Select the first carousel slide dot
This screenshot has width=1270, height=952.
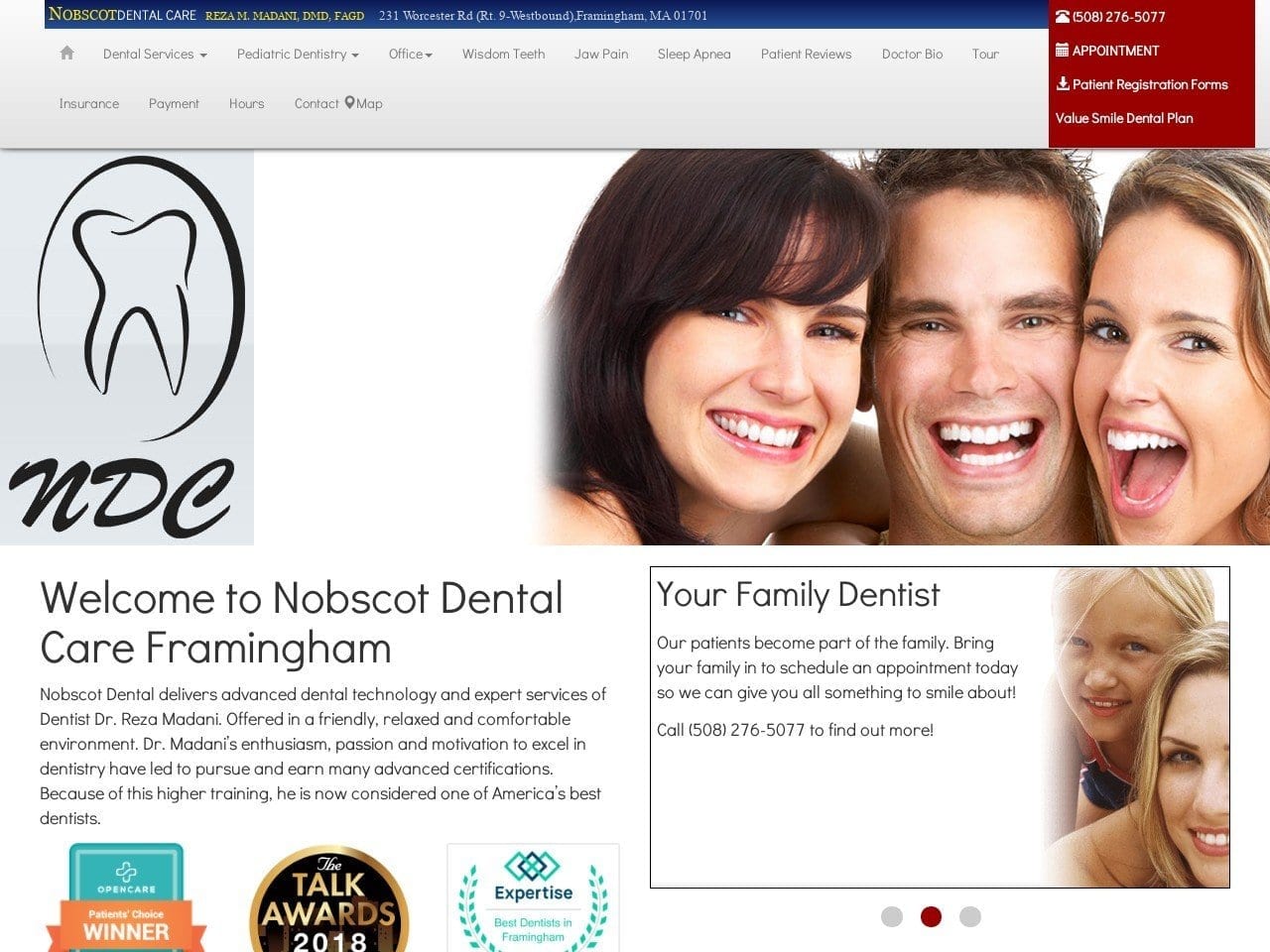[892, 916]
